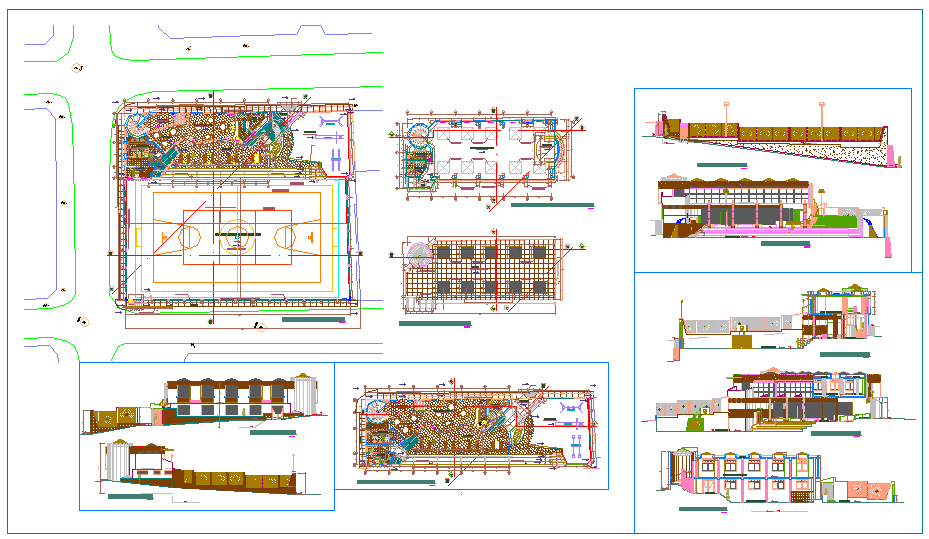Click the title bar under the lower bottom-left elevation
This screenshot has height=539, width=929.
[x=128, y=496]
